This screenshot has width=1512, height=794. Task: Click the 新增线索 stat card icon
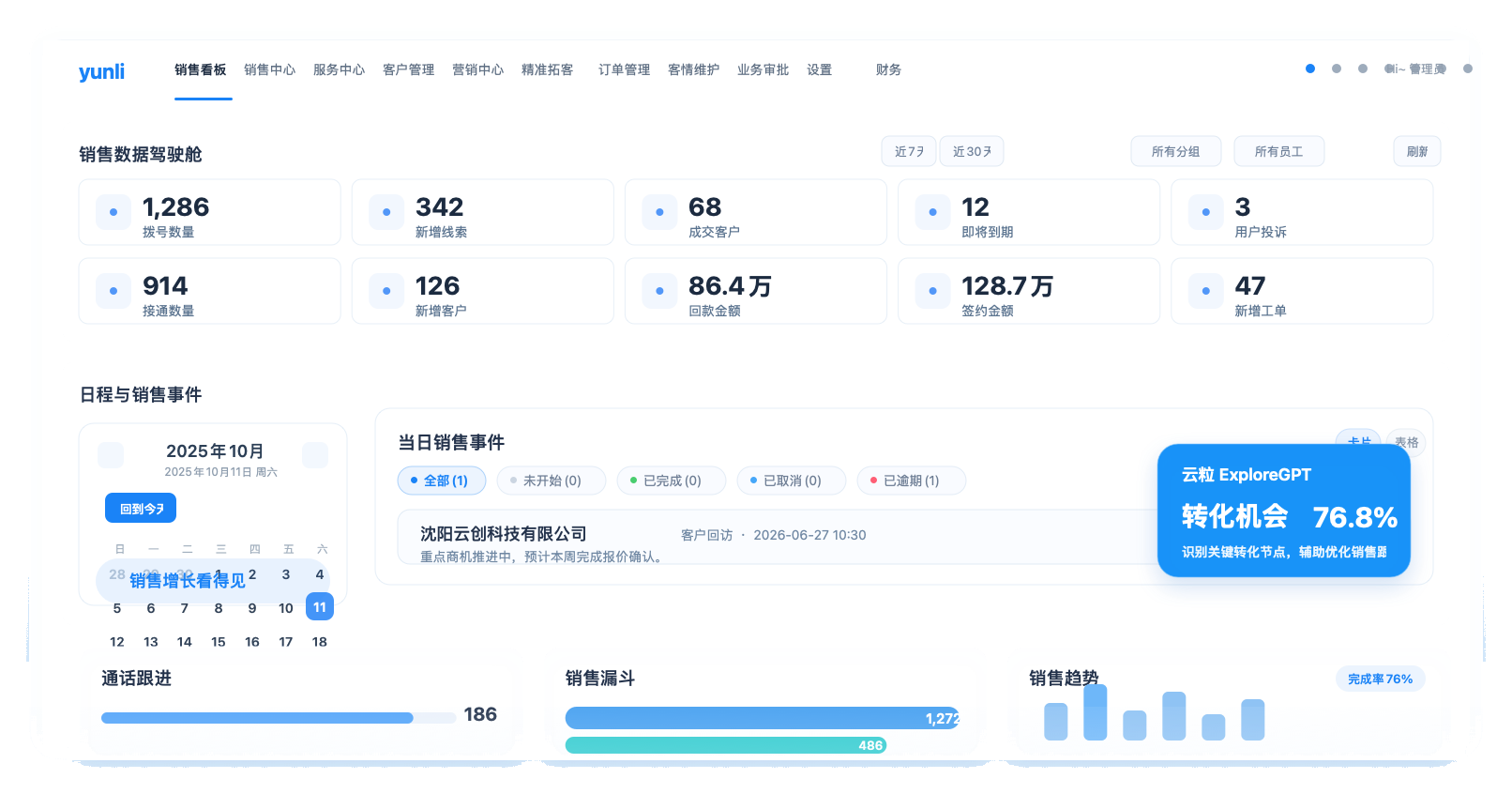386,212
